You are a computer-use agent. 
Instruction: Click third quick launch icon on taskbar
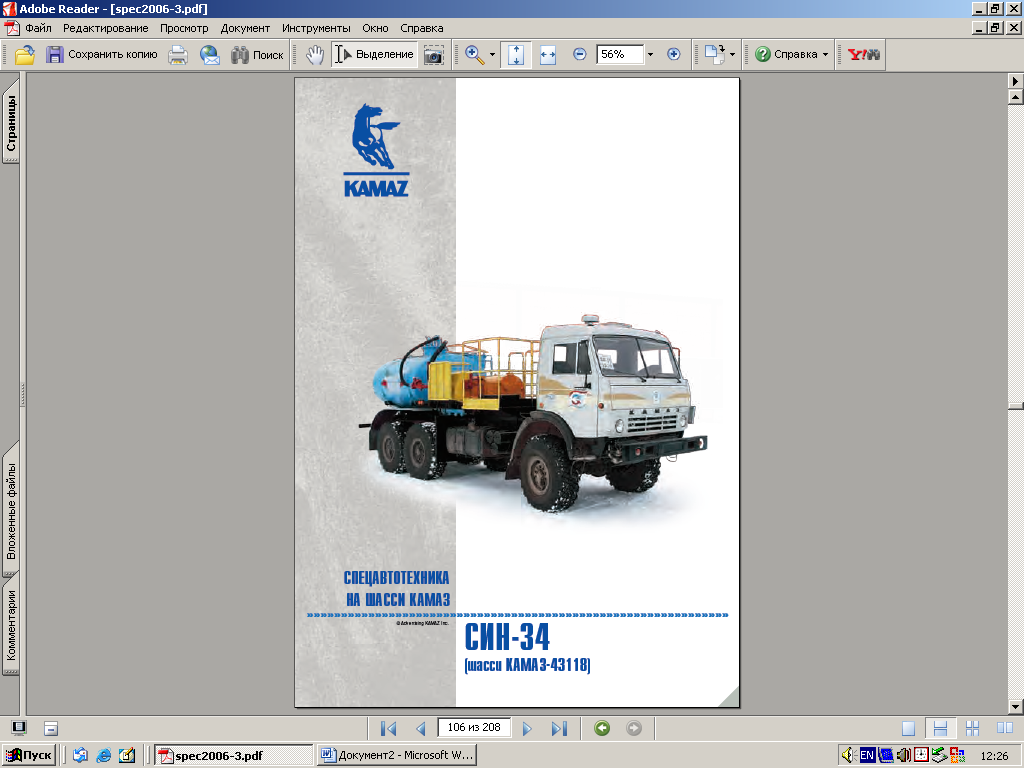(x=127, y=756)
